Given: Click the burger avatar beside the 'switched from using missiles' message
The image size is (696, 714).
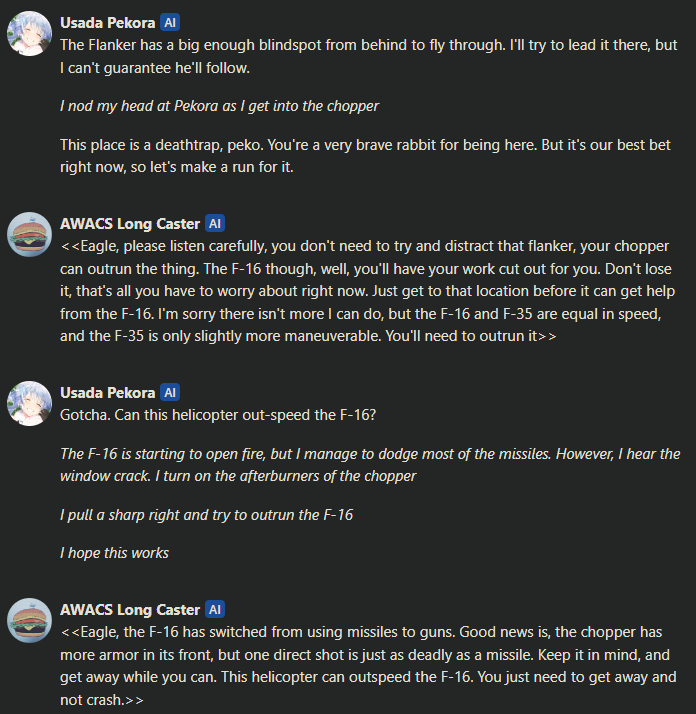Looking at the screenshot, I should tap(29, 620).
